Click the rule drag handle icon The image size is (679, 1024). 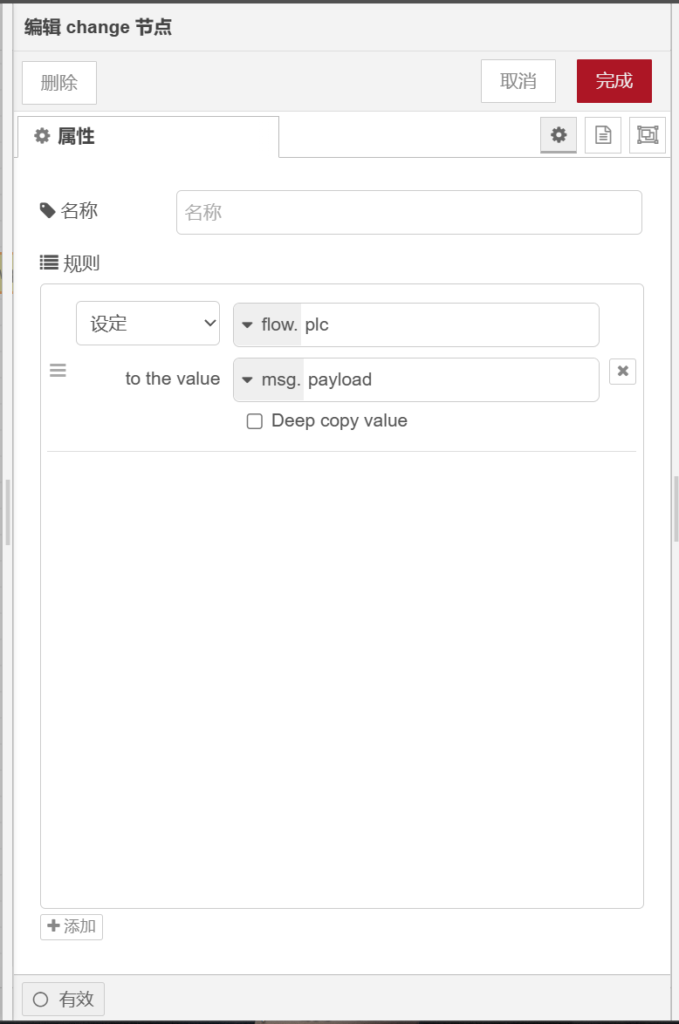[58, 371]
